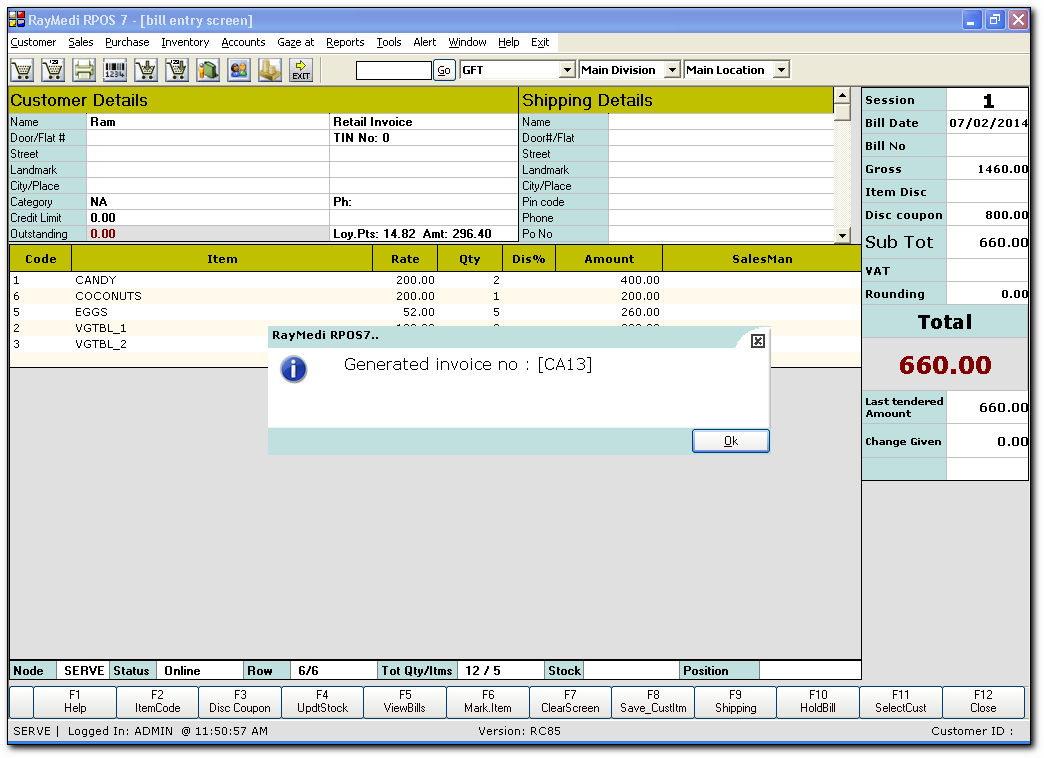This screenshot has height=758, width=1044.
Task: Click the details panel scroll down arrow
Action: (x=842, y=235)
